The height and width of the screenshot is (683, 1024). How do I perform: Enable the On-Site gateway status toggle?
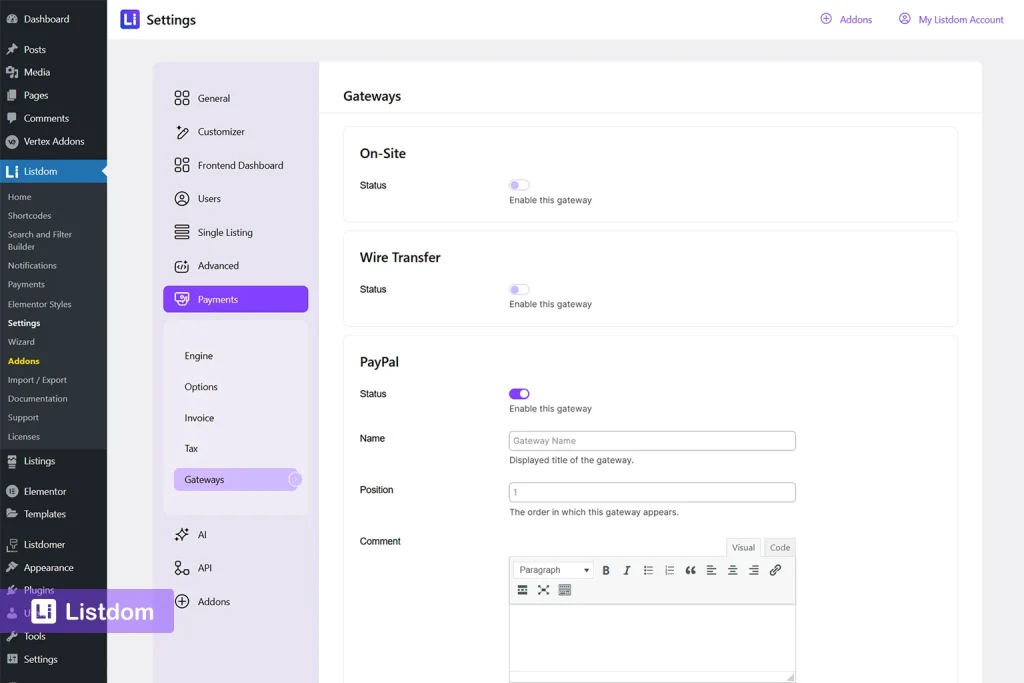click(x=519, y=185)
